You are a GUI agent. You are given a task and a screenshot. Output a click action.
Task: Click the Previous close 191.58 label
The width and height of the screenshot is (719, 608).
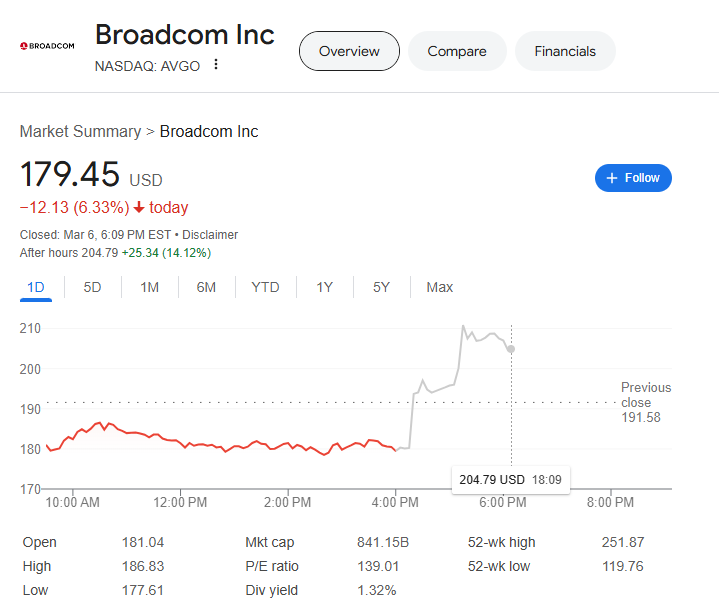(x=645, y=402)
